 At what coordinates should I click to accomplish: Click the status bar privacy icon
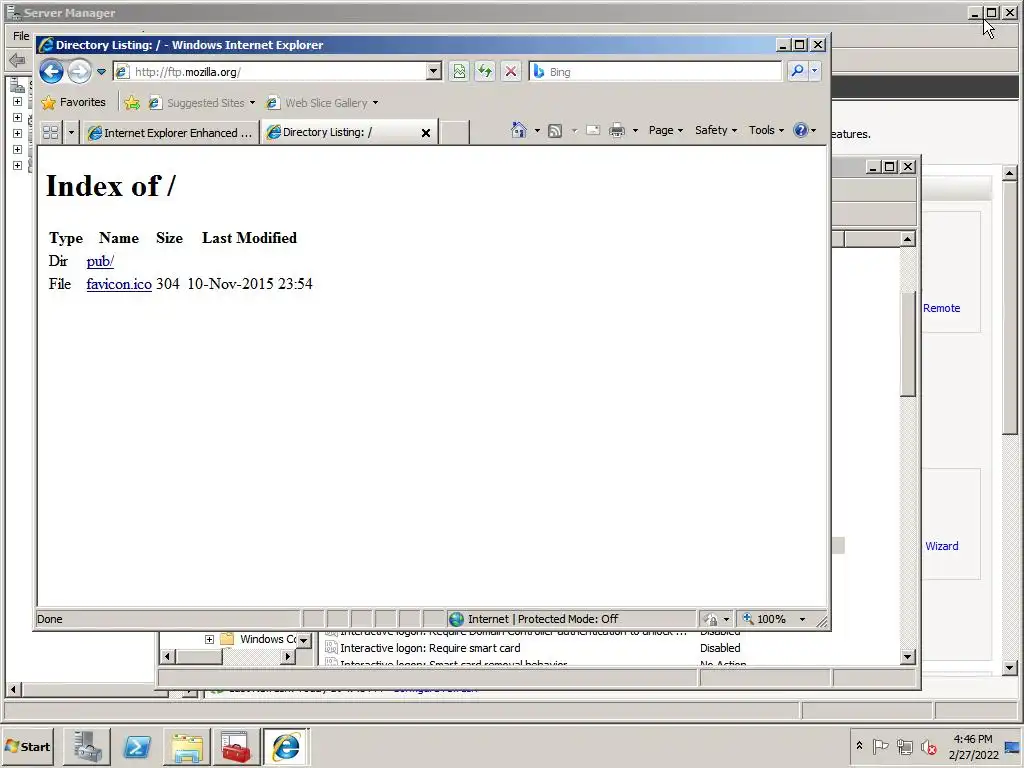click(716, 619)
